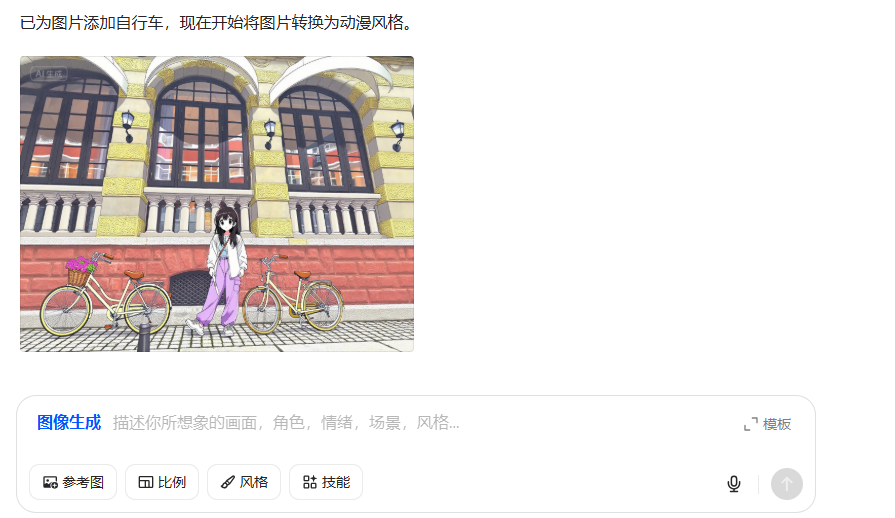Image resolution: width=895 pixels, height=518 pixels.
Task: Click the layout icon in 比例 button
Action: pyautogui.click(x=146, y=483)
